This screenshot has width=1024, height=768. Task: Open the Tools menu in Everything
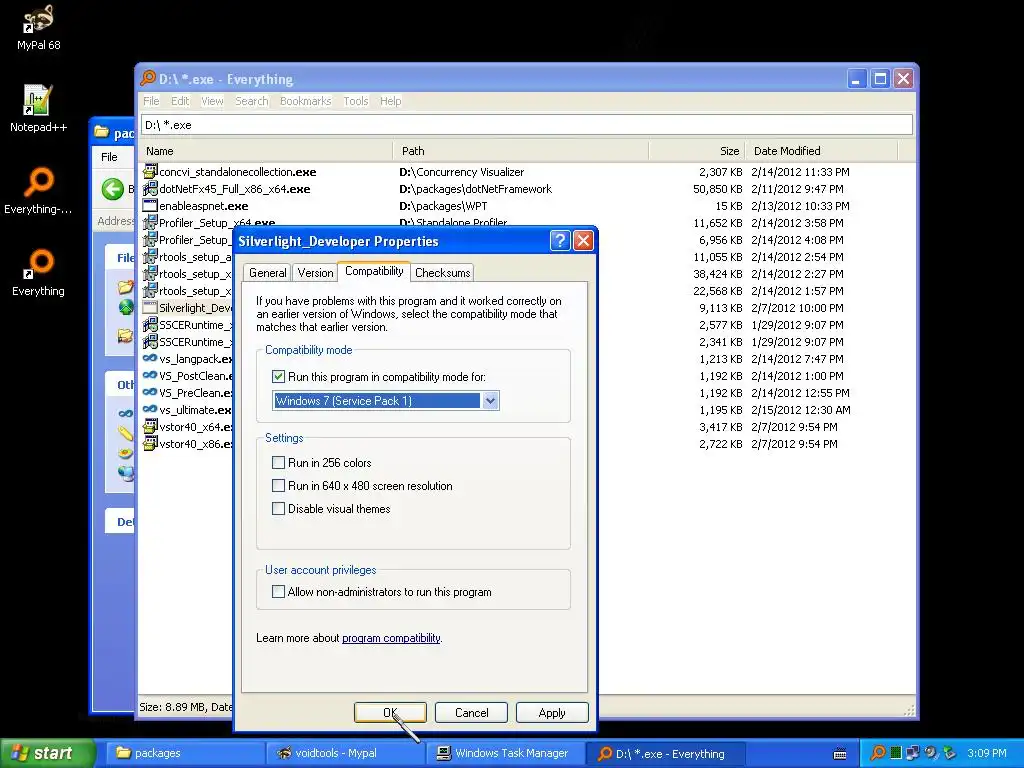[x=355, y=101]
